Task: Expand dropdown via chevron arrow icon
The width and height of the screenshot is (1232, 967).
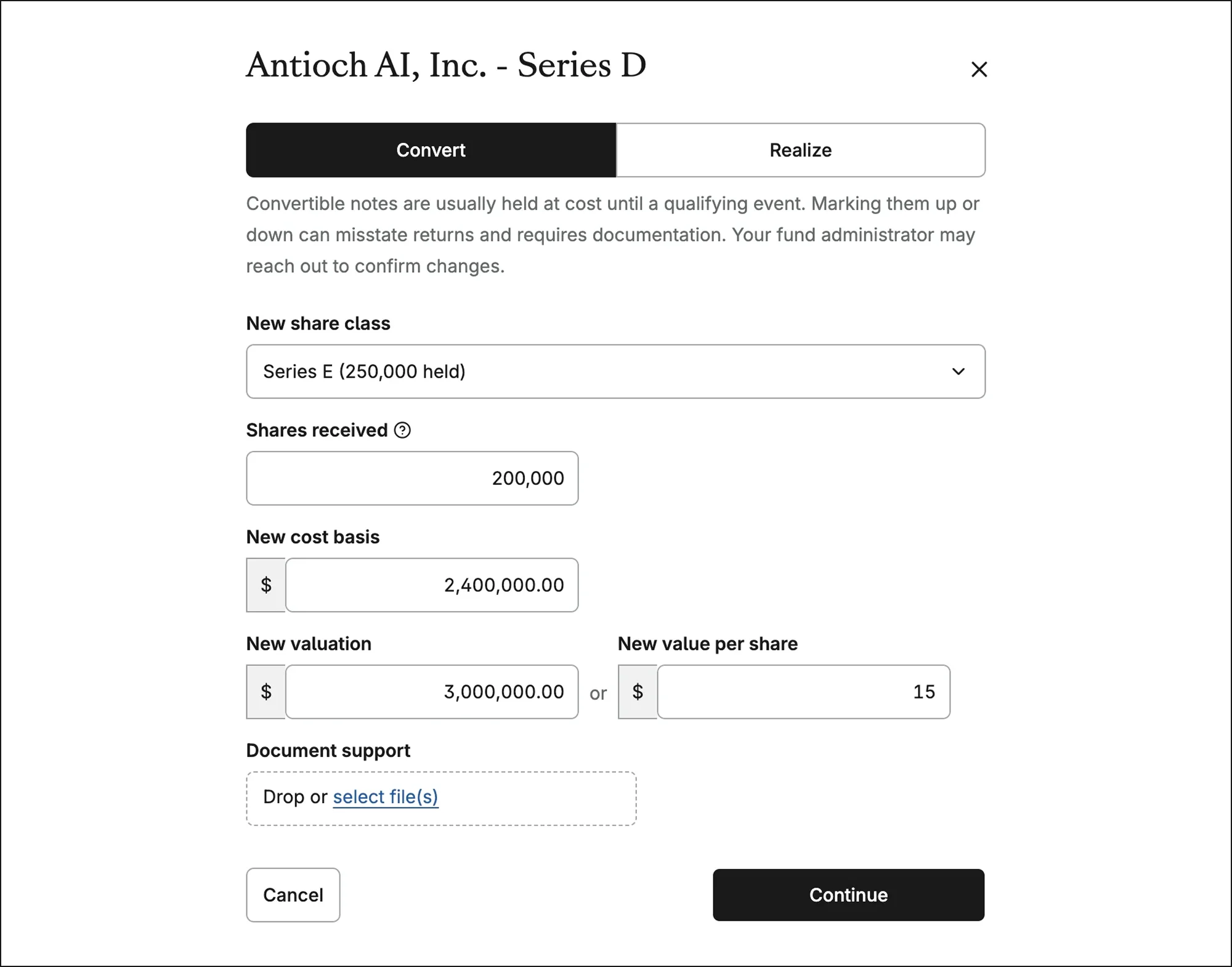Action: point(958,371)
